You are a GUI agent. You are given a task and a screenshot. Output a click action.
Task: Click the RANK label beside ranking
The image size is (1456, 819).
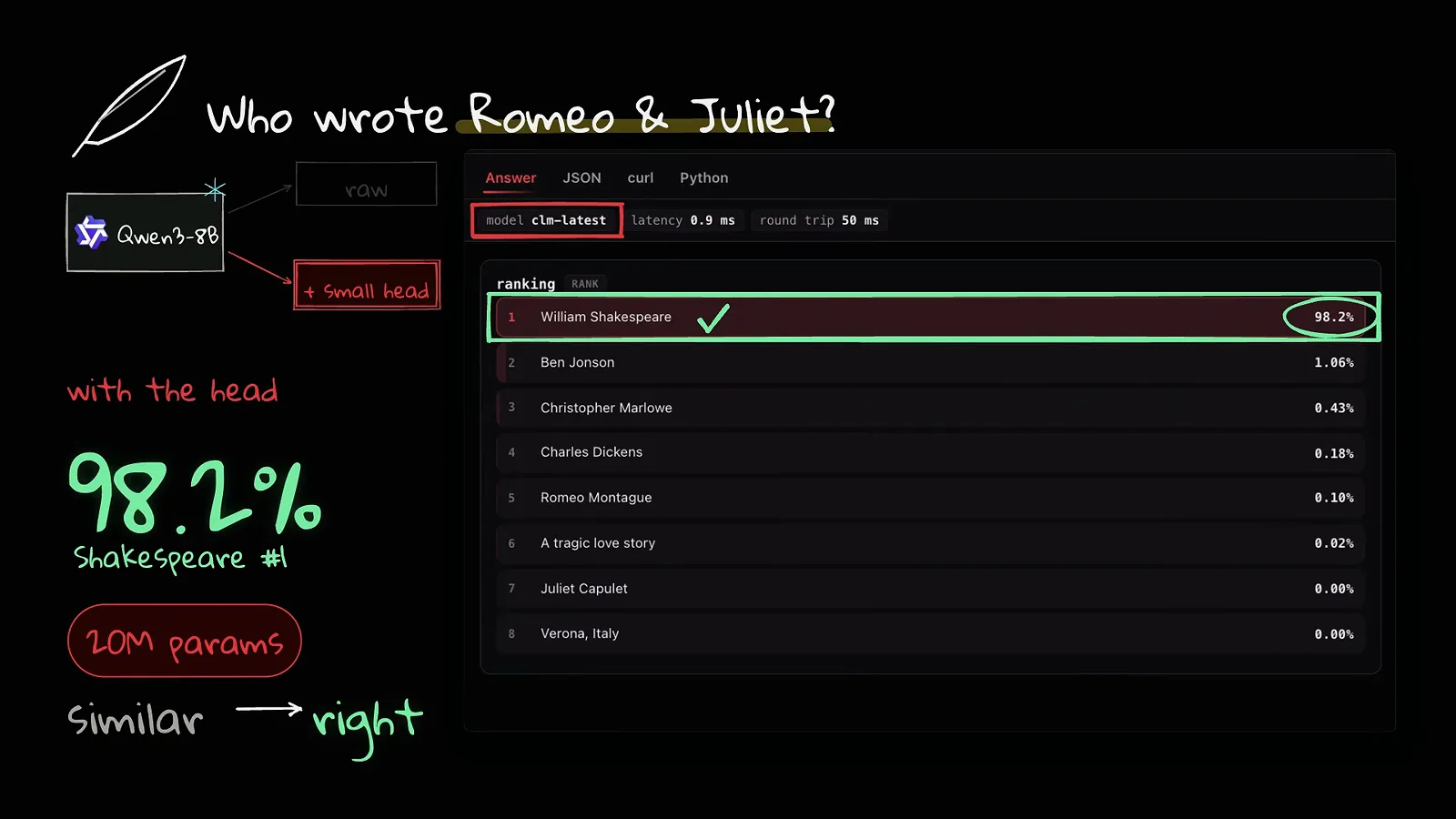pyautogui.click(x=585, y=284)
